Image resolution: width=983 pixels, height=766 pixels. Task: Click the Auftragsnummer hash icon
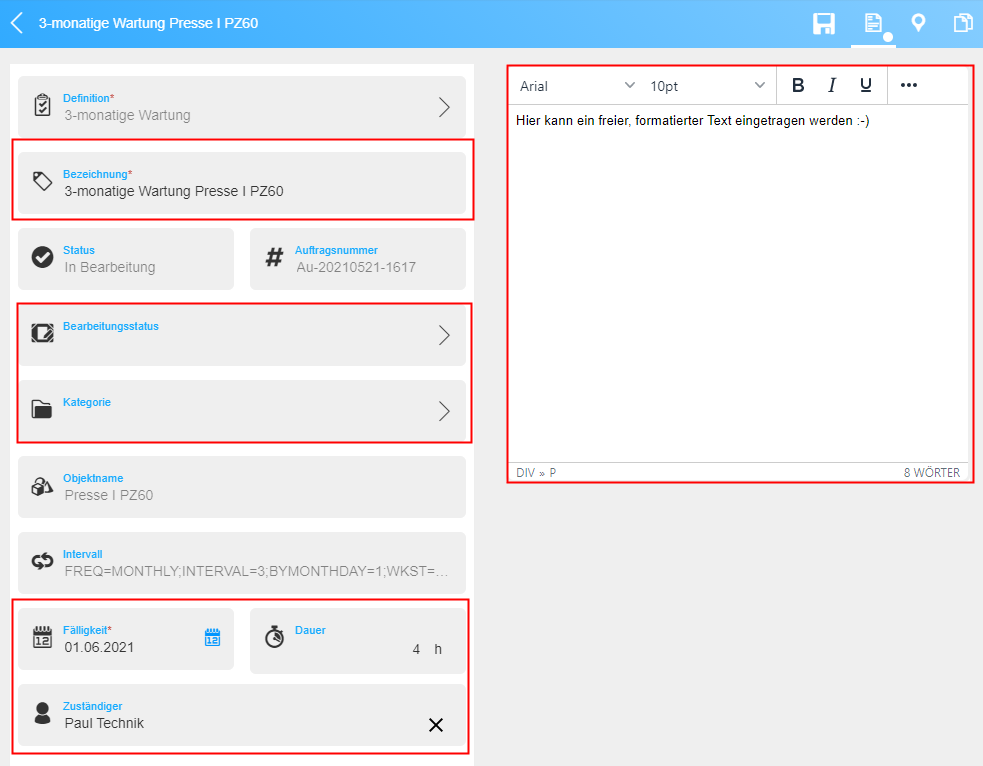pos(274,257)
